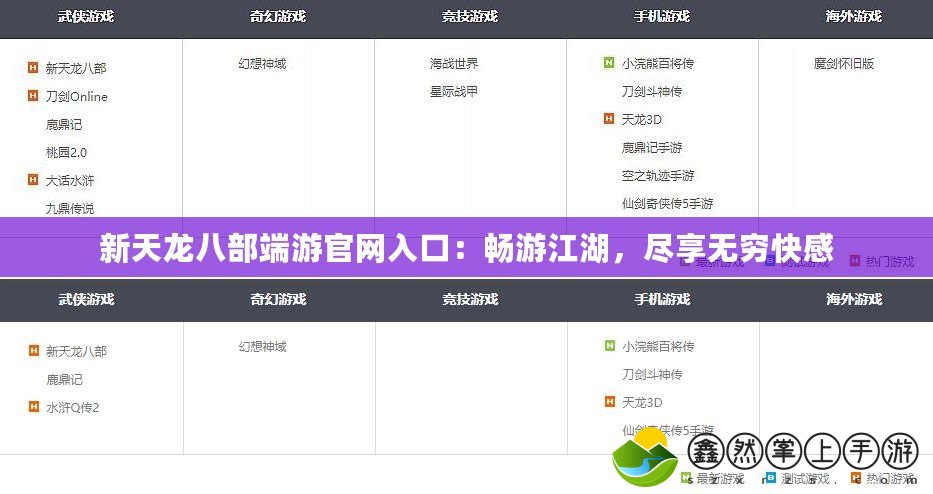Select 手机游戏 header in the lower panel

coord(662,299)
